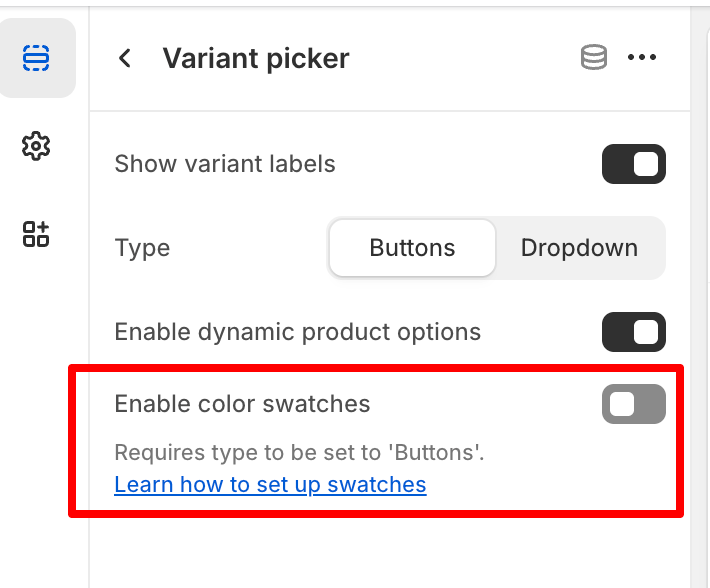This screenshot has height=588, width=710.
Task: Click the Enable dynamic product options label
Action: pyautogui.click(x=297, y=332)
